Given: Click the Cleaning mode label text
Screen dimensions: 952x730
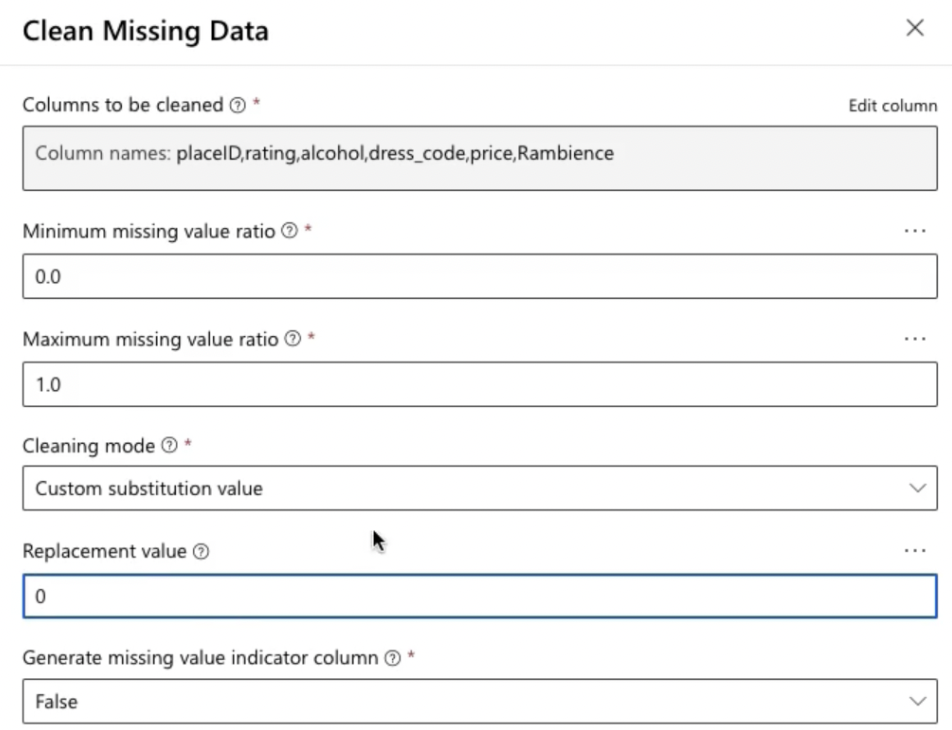Looking at the screenshot, I should coord(88,446).
